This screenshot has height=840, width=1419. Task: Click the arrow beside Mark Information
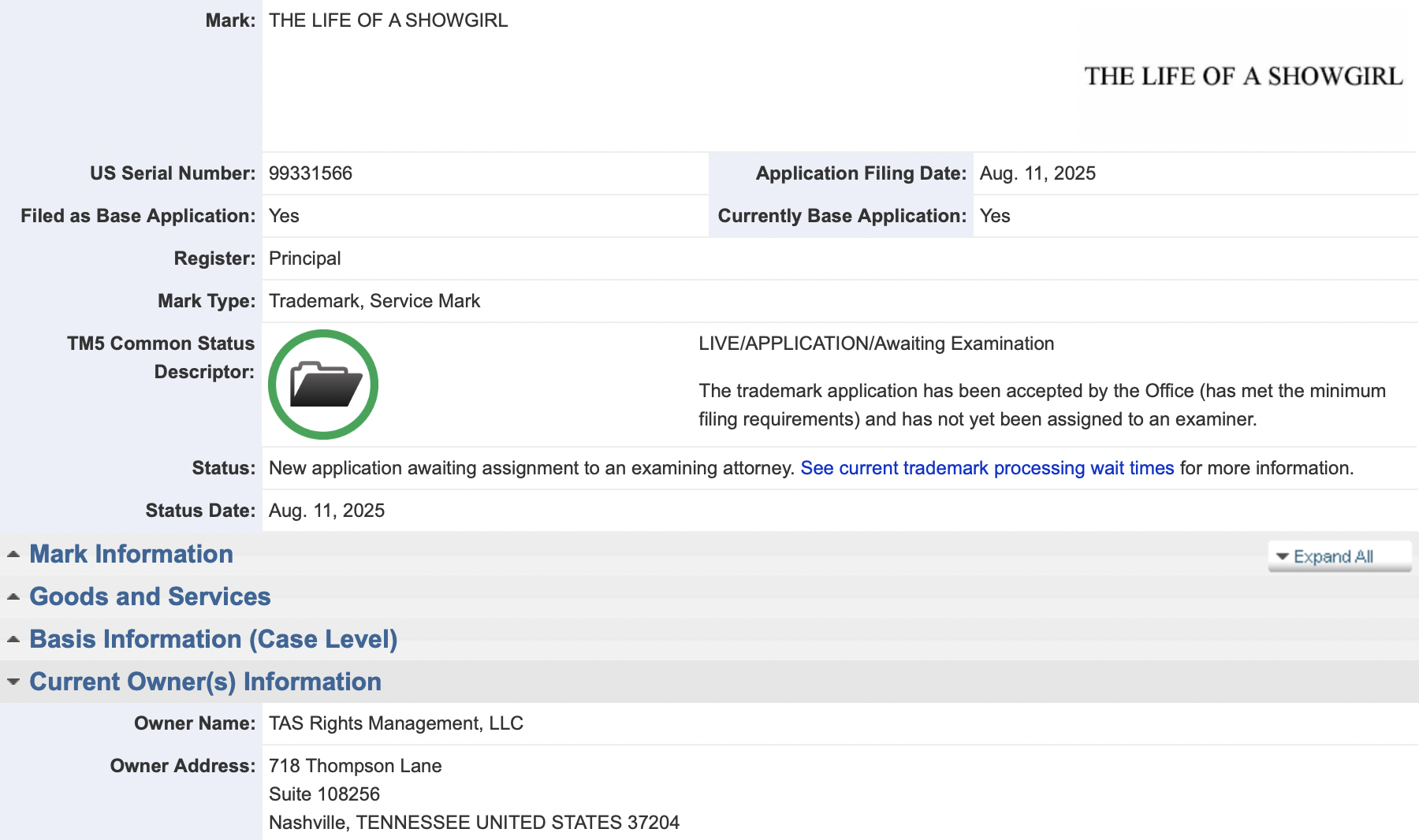pos(13,554)
